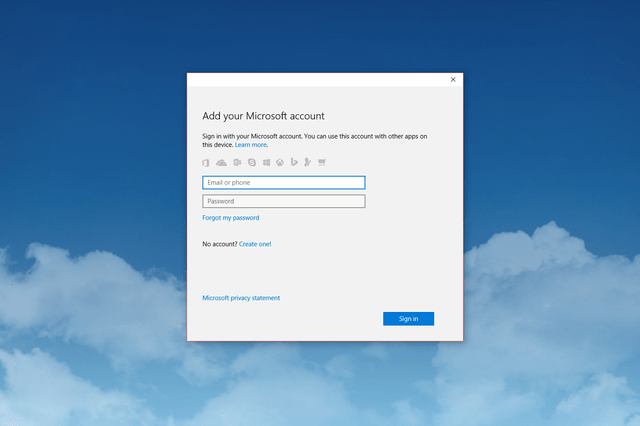Viewport: 640px width, 426px height.
Task: Open the Forgot my password link
Action: coord(231,218)
